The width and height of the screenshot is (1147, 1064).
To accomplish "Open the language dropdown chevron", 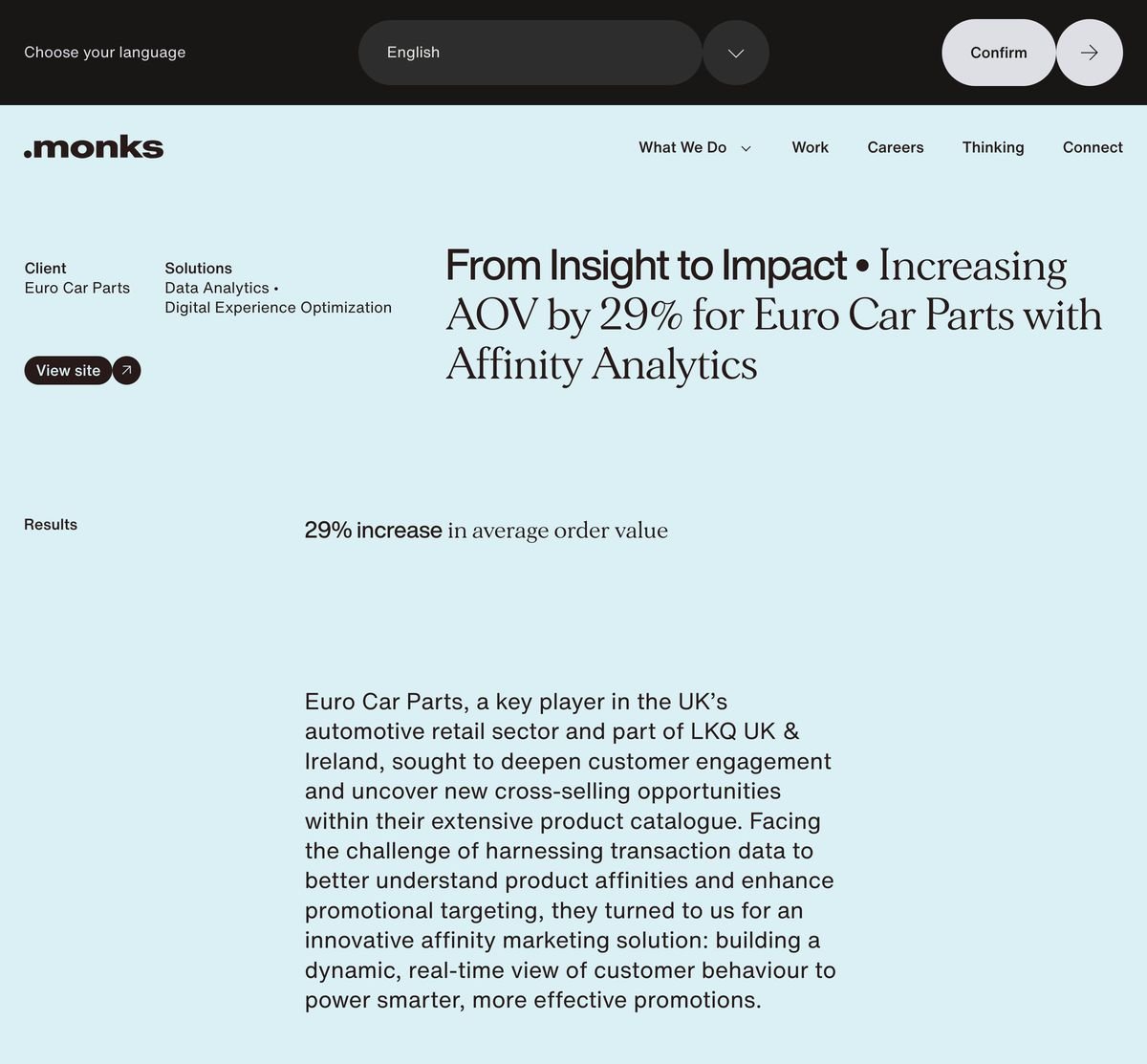I will click(735, 53).
